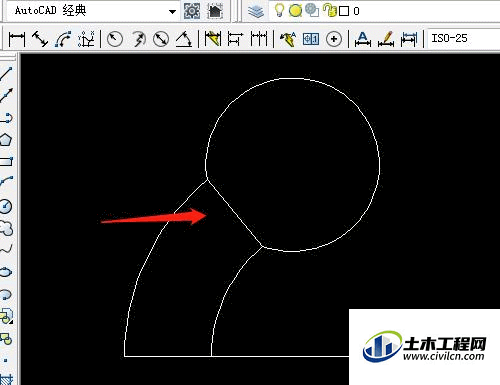The width and height of the screenshot is (500, 385).
Task: Click the My Workspace house icon
Action: (215, 11)
